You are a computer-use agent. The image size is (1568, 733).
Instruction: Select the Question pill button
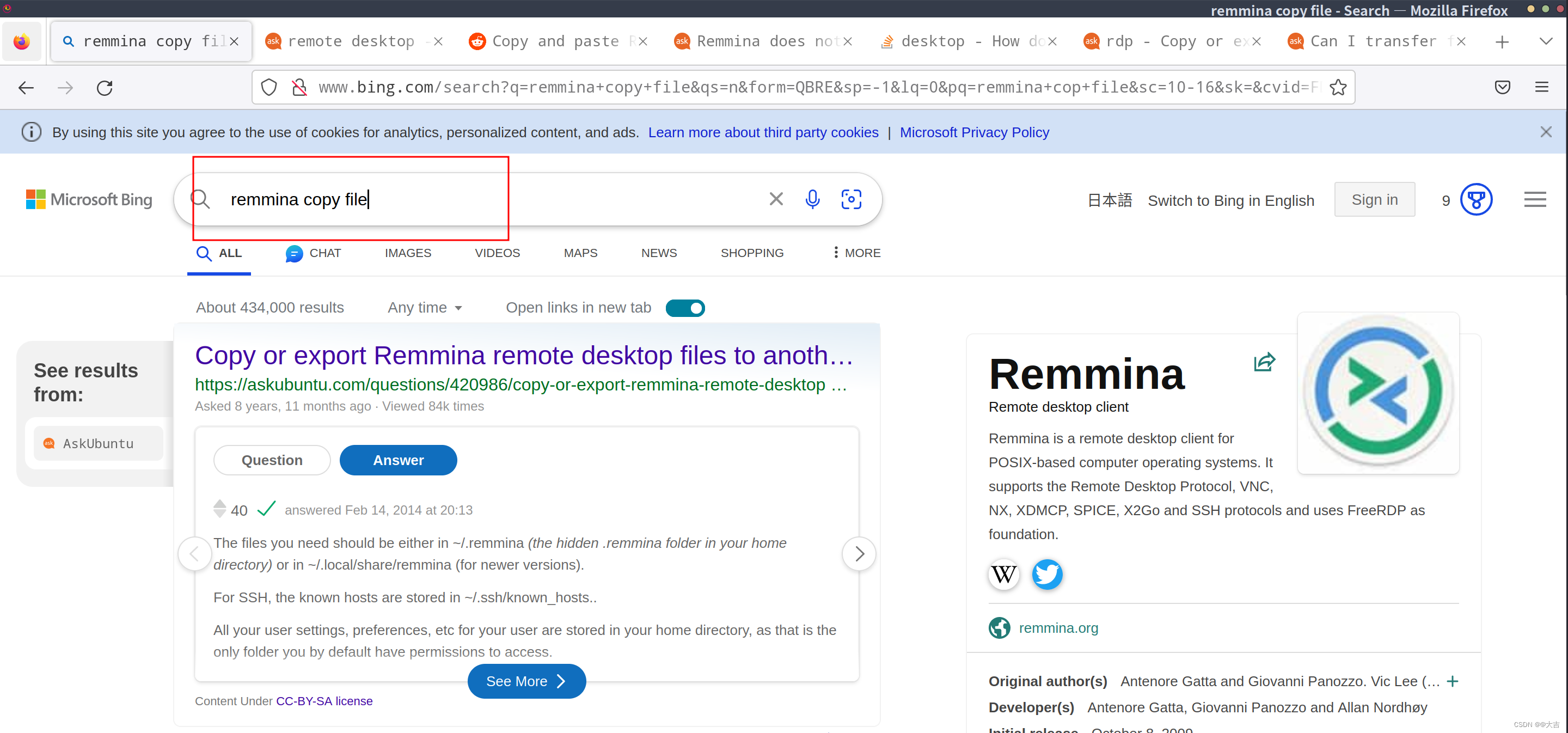(272, 460)
